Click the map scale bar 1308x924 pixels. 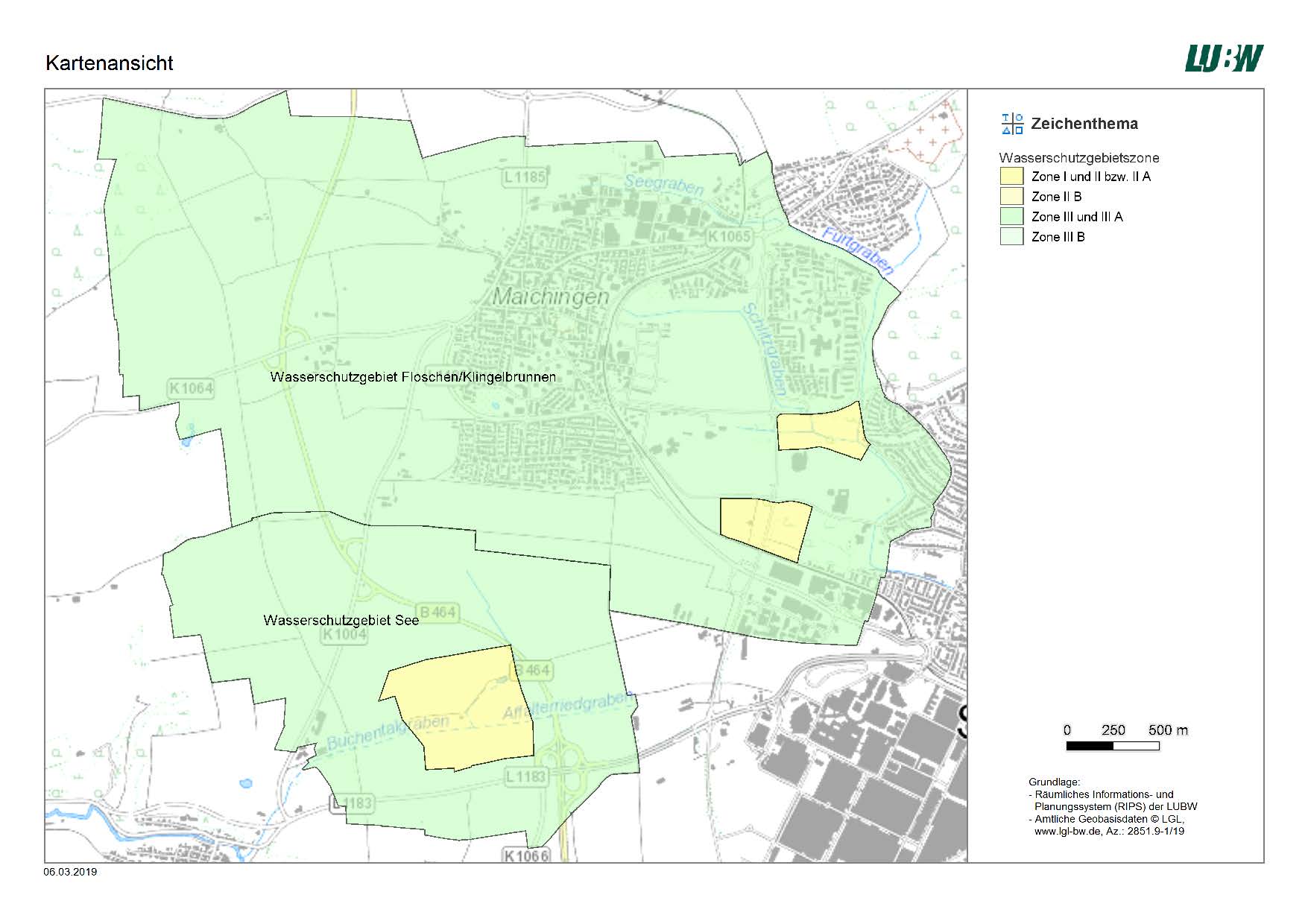(1112, 745)
